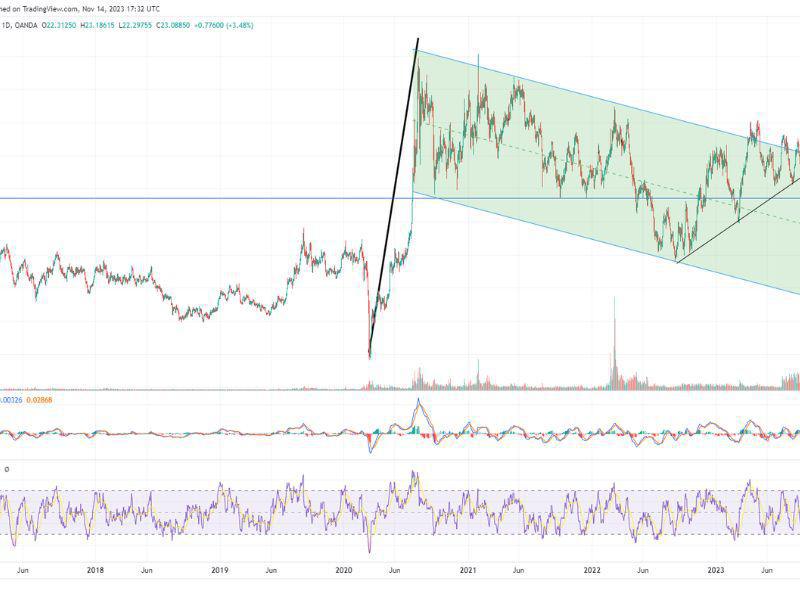Click the 2022 label on time axis
This screenshot has width=800, height=600.
[592, 570]
